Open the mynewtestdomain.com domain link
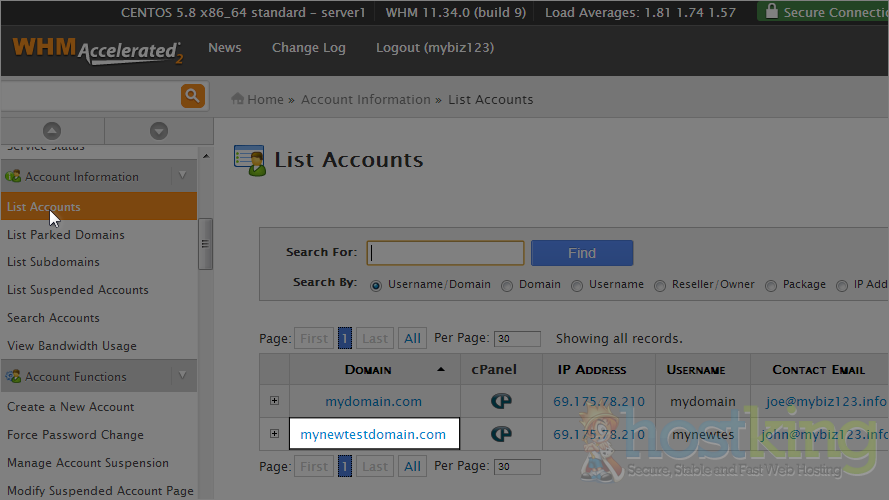The height and width of the screenshot is (500, 889). (373, 434)
